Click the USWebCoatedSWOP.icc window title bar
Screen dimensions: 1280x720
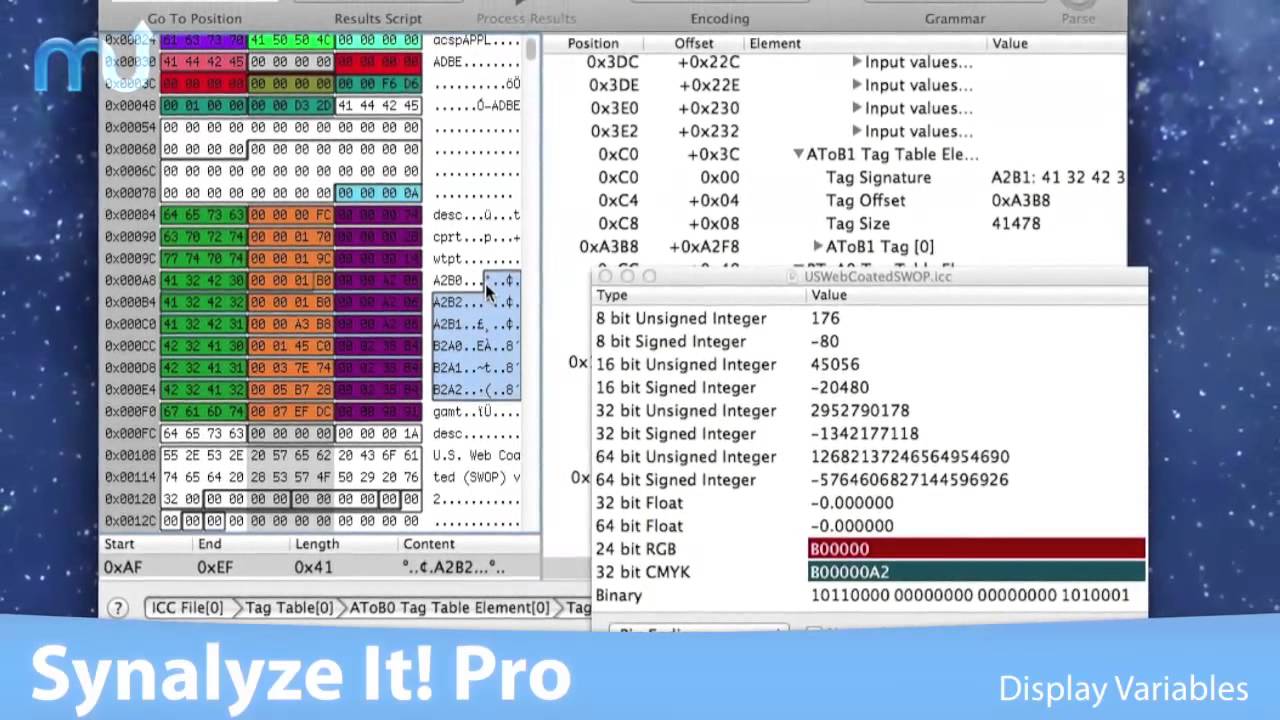coord(875,277)
